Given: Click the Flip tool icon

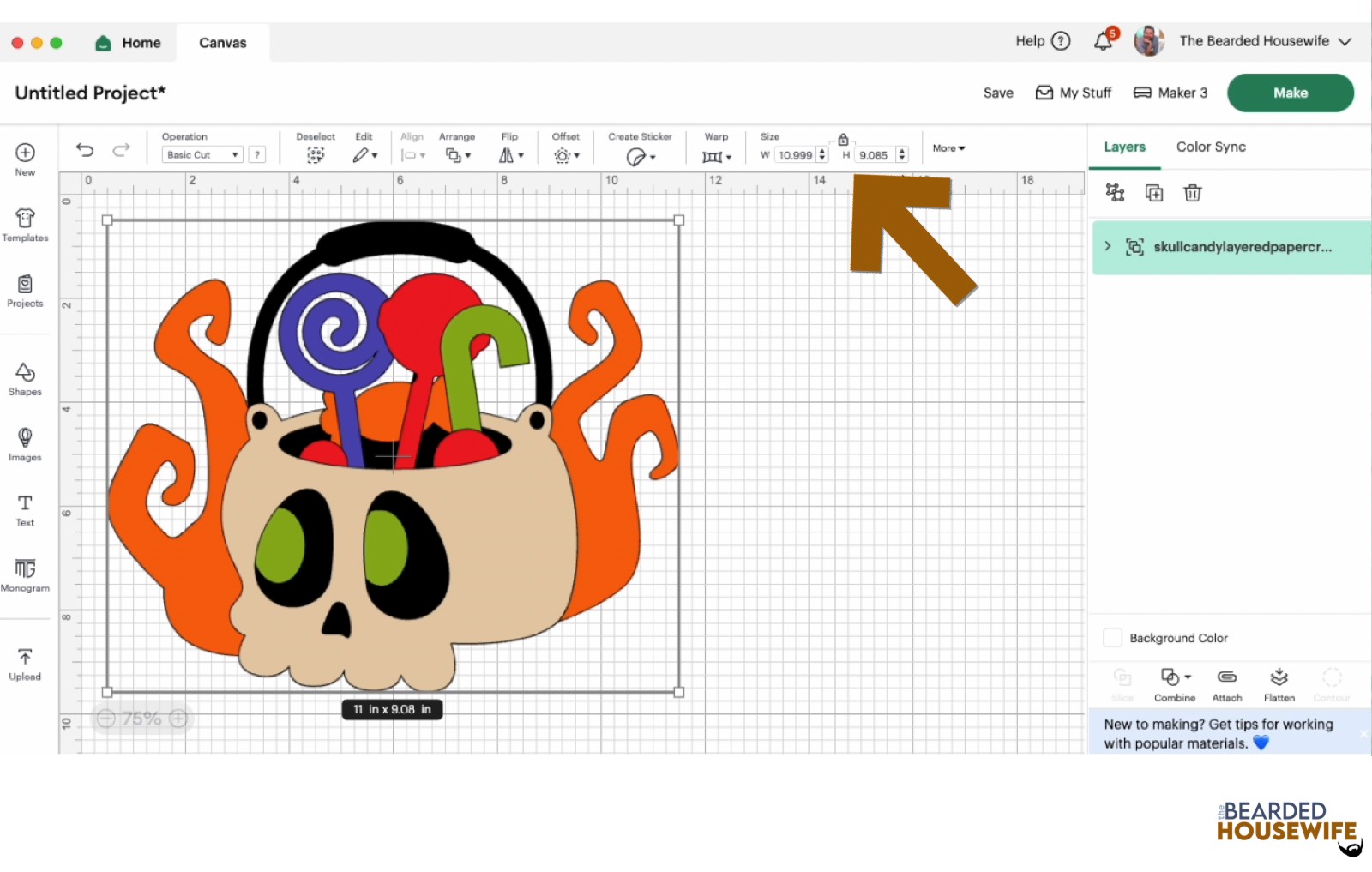Looking at the screenshot, I should coord(506,155).
